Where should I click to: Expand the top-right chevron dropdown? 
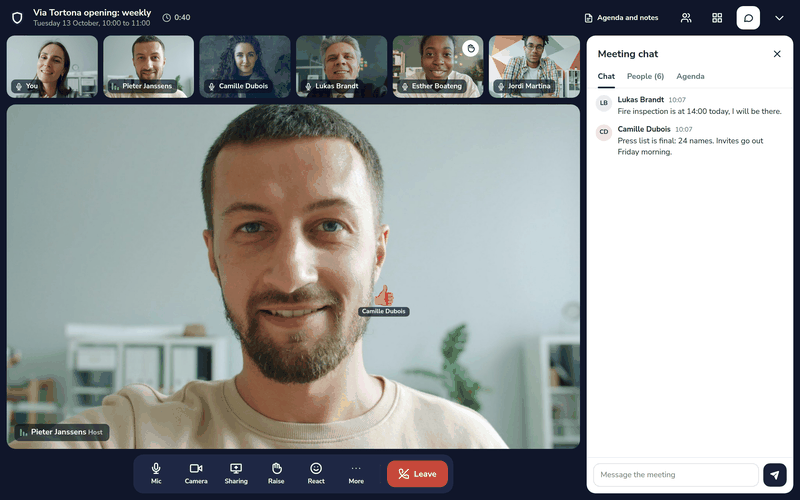[x=779, y=18]
